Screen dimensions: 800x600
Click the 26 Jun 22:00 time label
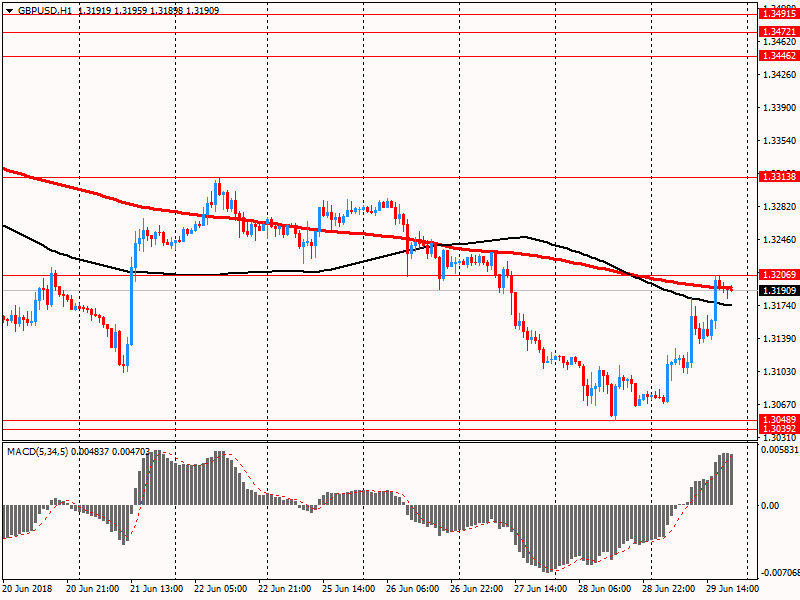click(476, 588)
